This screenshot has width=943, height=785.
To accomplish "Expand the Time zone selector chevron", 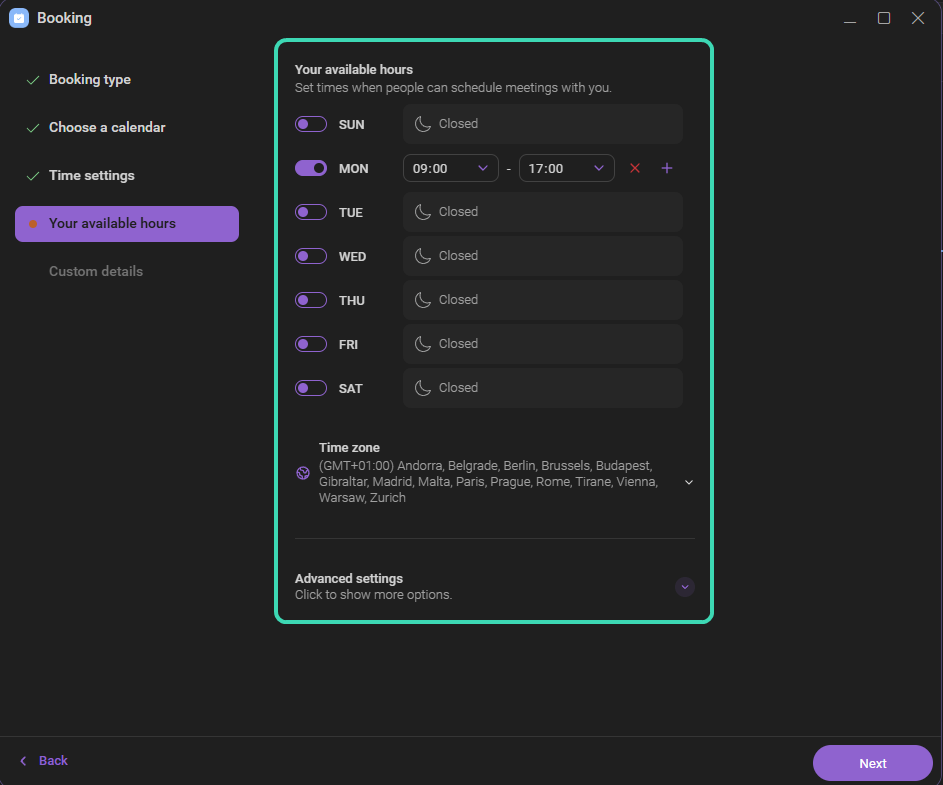I will pos(689,482).
